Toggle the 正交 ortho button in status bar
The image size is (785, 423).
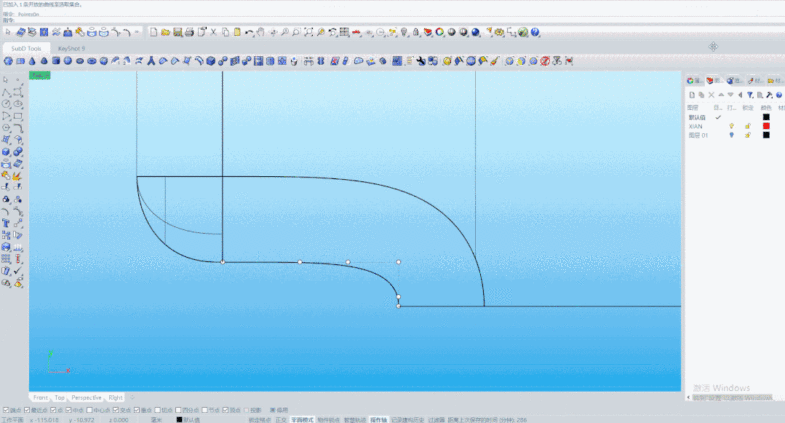point(281,420)
